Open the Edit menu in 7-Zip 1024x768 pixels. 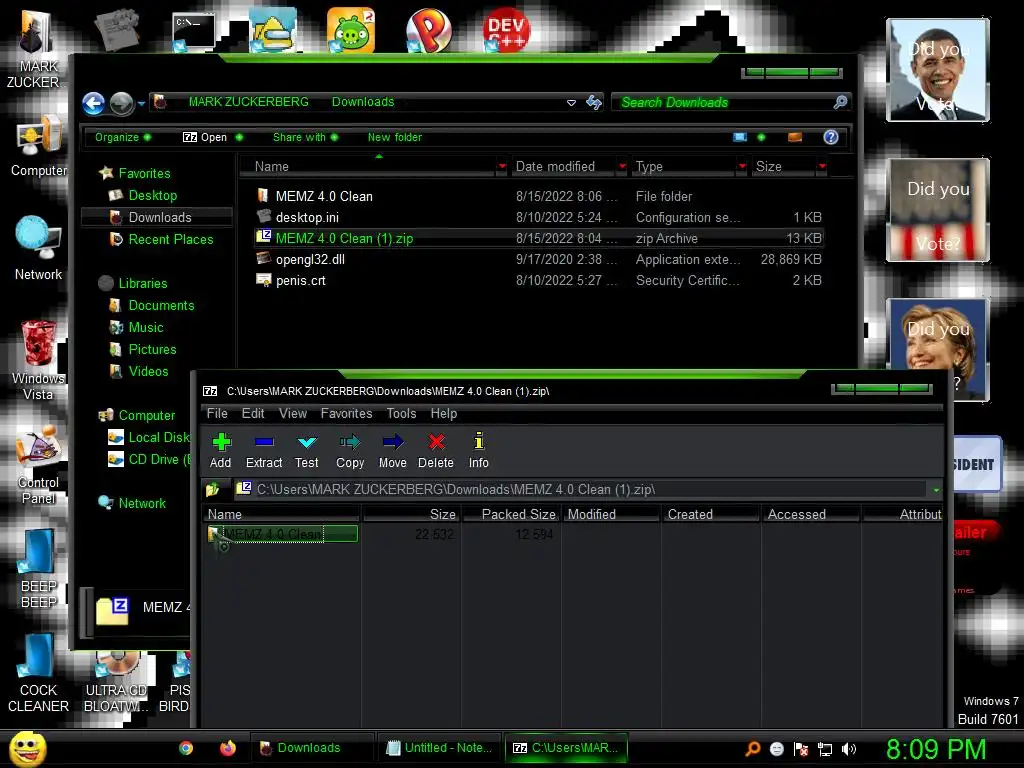point(253,413)
